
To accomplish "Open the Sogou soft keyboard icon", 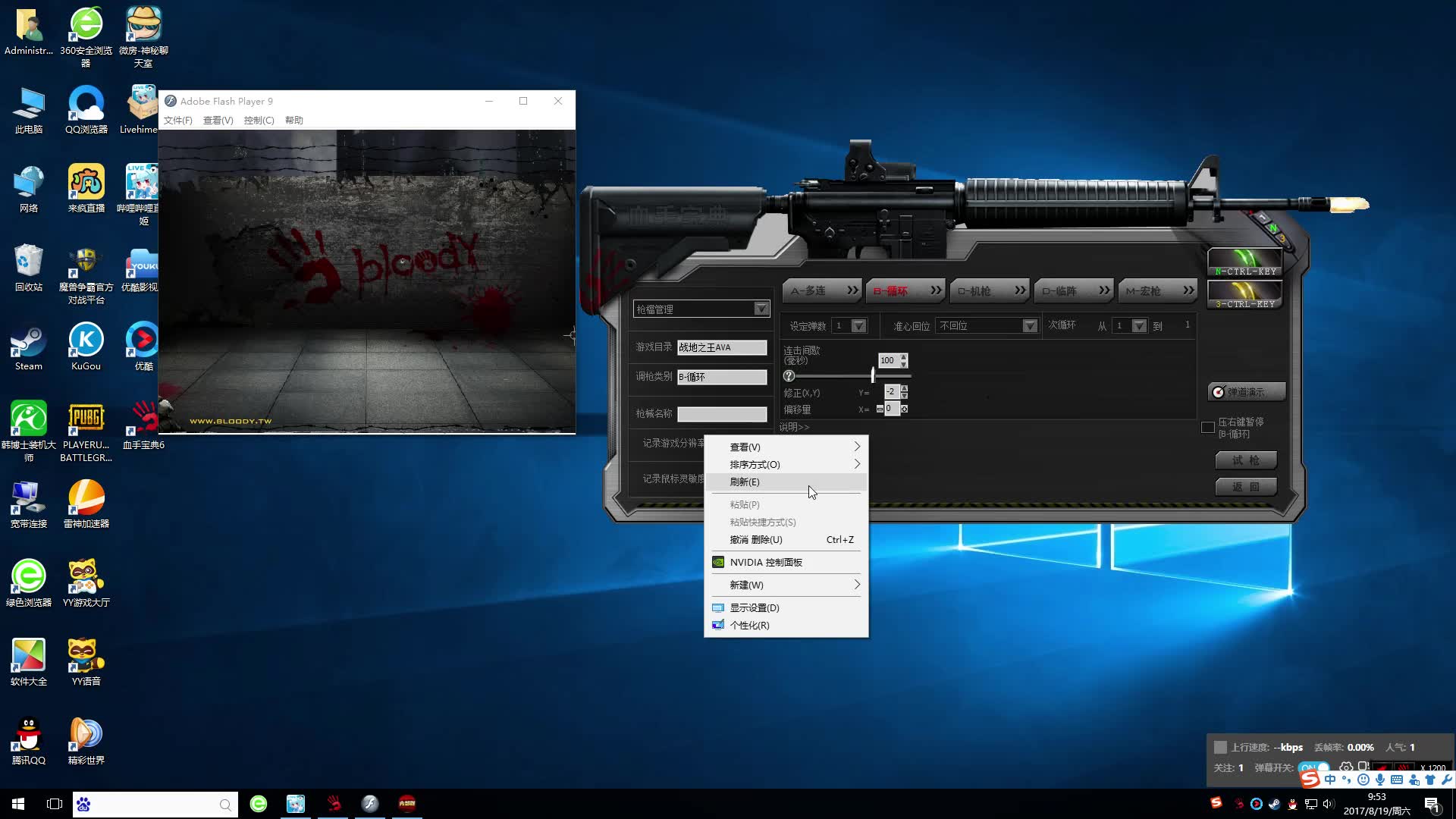I will [x=1397, y=780].
